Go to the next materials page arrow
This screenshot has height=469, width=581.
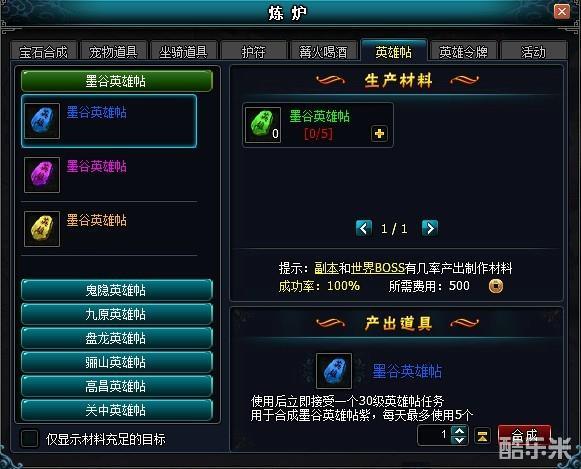tap(430, 228)
